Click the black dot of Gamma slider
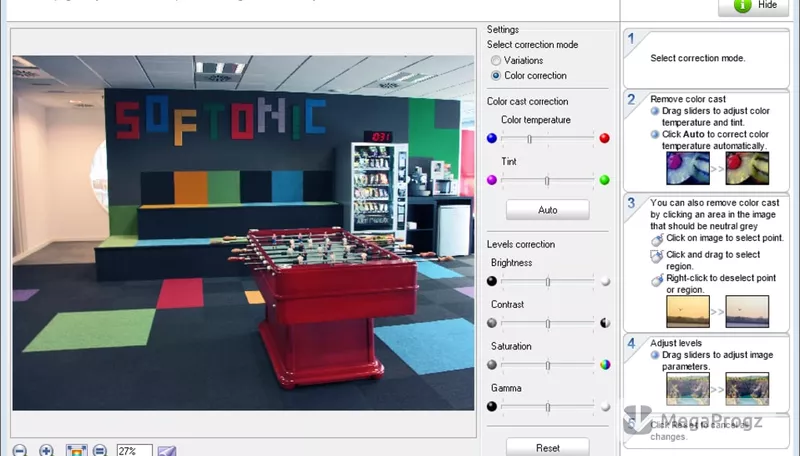Screen dimensions: 800x456 pos(492,407)
